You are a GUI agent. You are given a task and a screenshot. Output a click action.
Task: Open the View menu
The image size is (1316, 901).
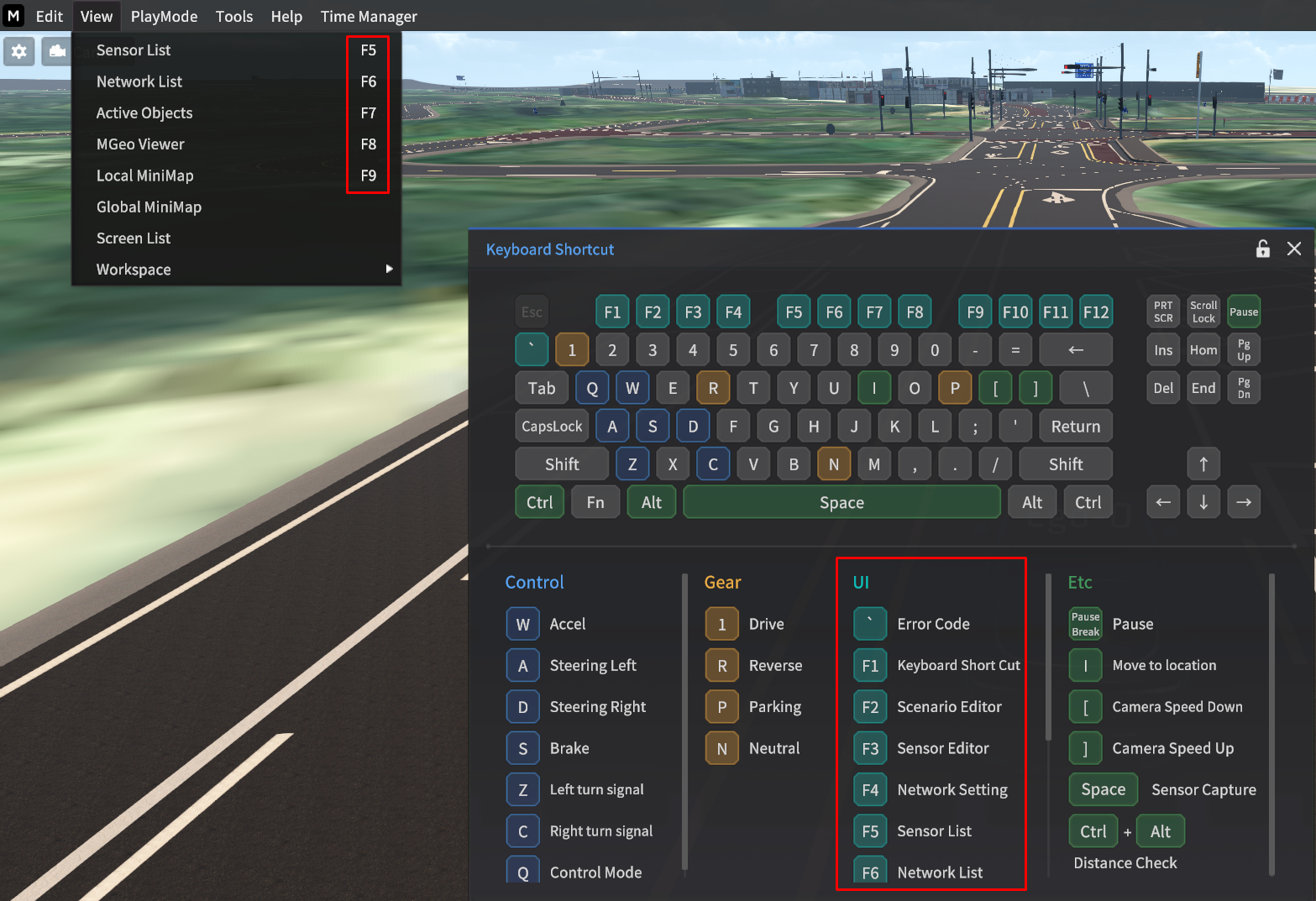tap(96, 16)
